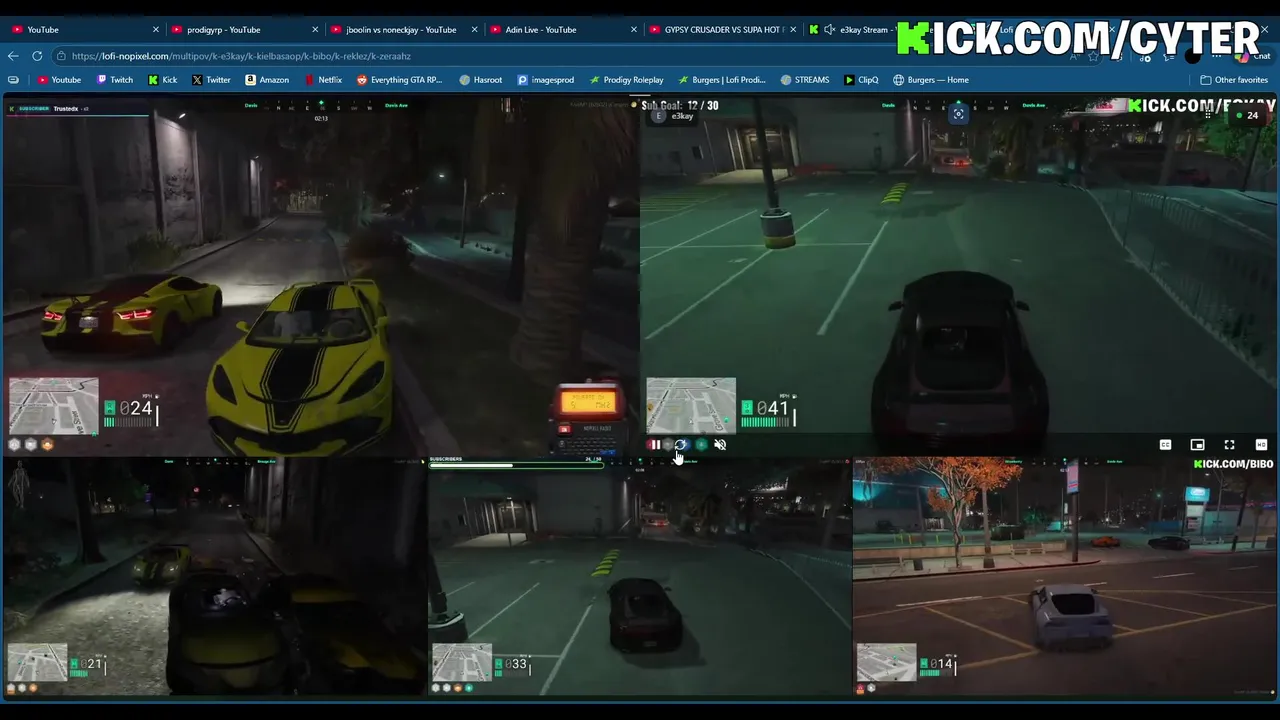Screen dimensions: 1280x720
Task: Switch to jboolin vs noneckjay tab
Action: click(x=403, y=30)
